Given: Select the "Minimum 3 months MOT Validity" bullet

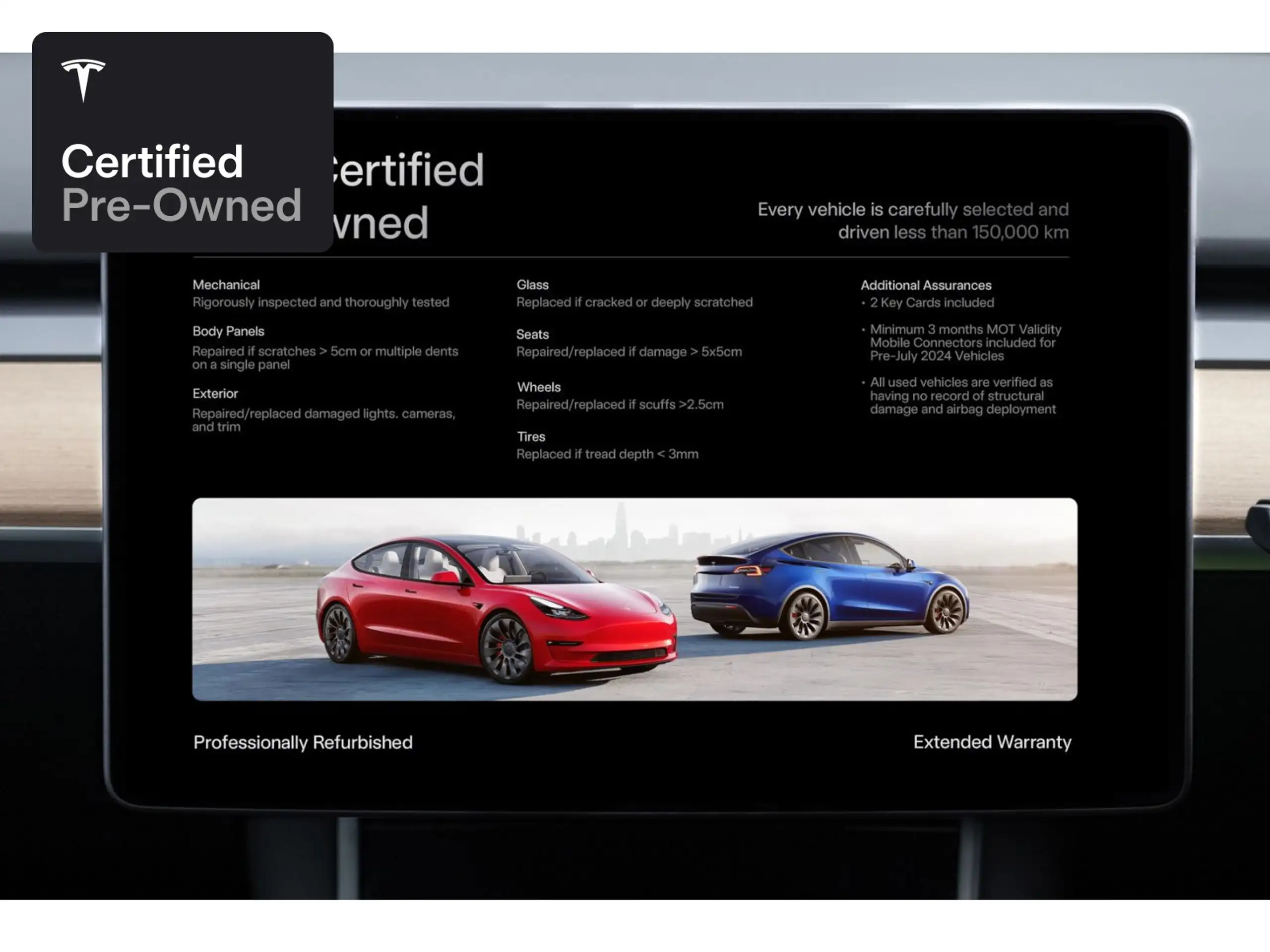Looking at the screenshot, I should [962, 343].
